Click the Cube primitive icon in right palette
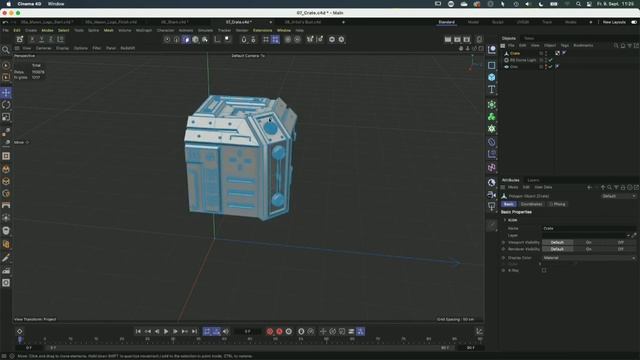This screenshot has width=640, height=360. (492, 77)
